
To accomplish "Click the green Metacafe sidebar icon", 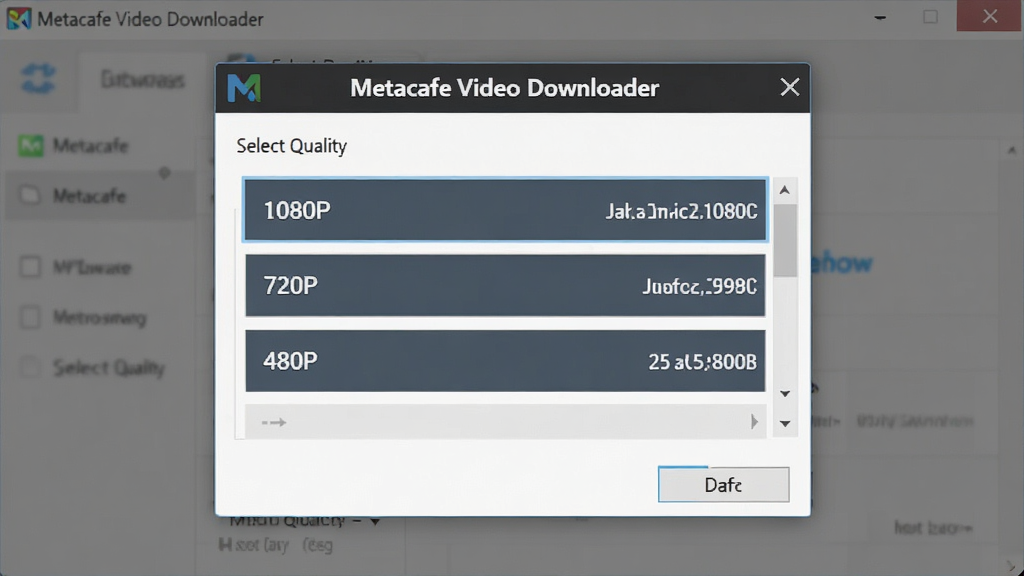I will tap(31, 146).
